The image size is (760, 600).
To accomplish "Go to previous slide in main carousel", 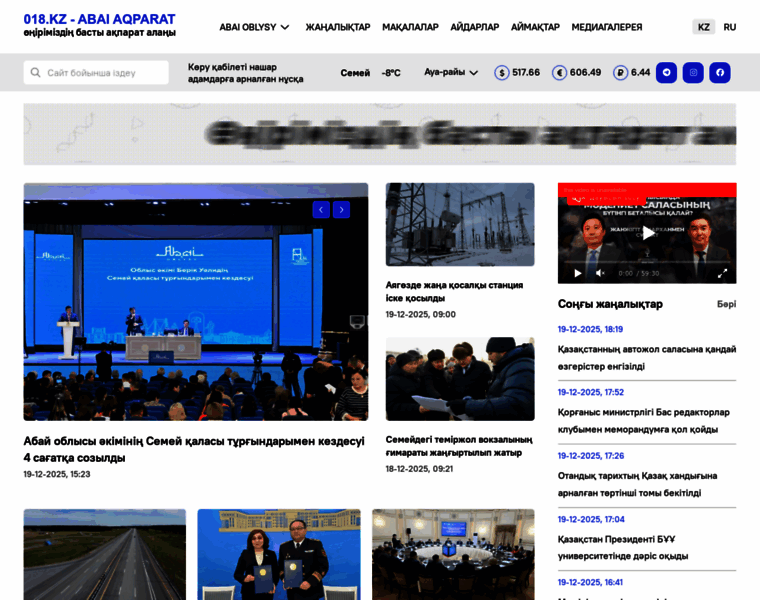I will 321,209.
